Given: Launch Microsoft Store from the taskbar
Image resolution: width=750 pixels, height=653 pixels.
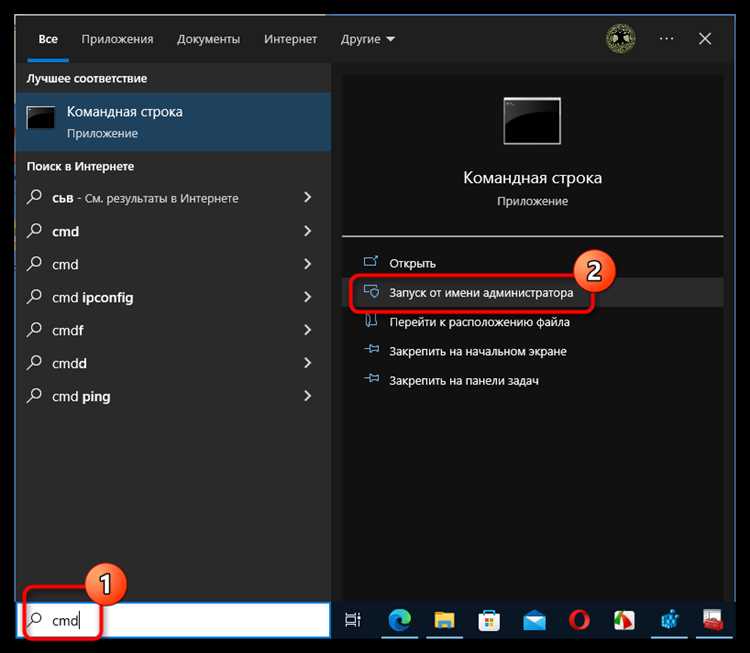Looking at the screenshot, I should coord(488,620).
